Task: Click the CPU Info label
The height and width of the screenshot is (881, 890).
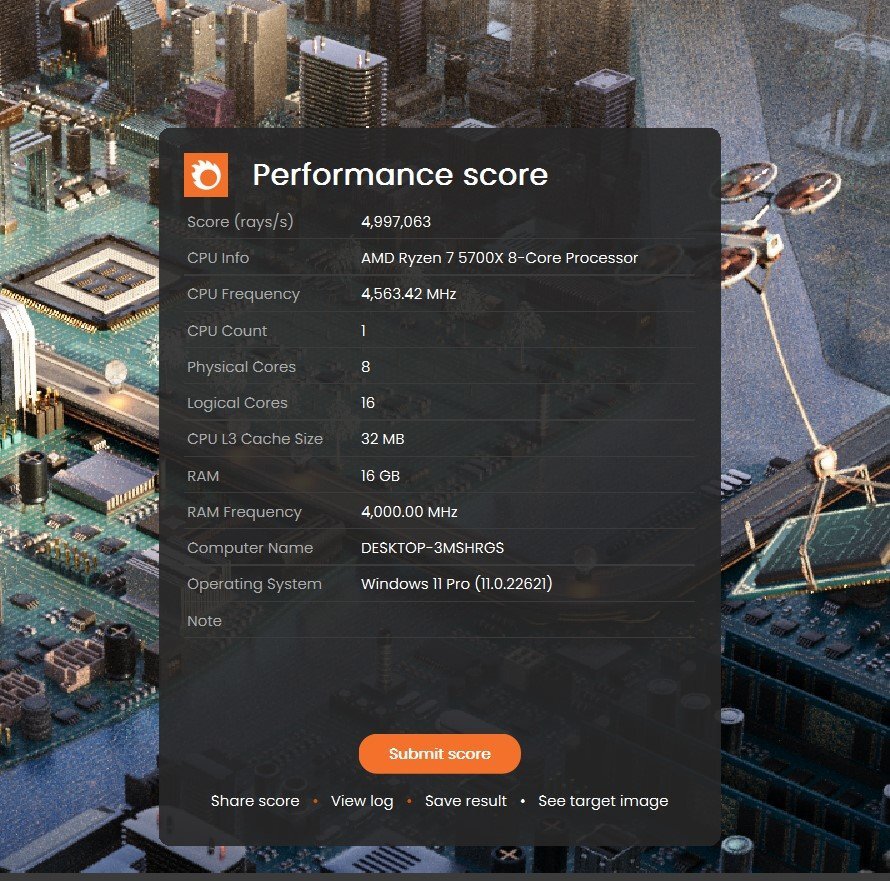Action: (218, 258)
